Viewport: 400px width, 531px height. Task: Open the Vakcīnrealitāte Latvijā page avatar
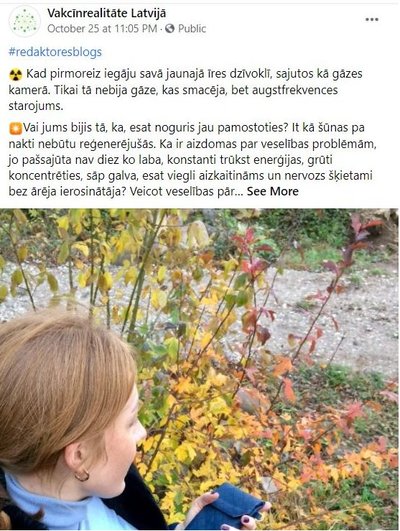pos(25,21)
